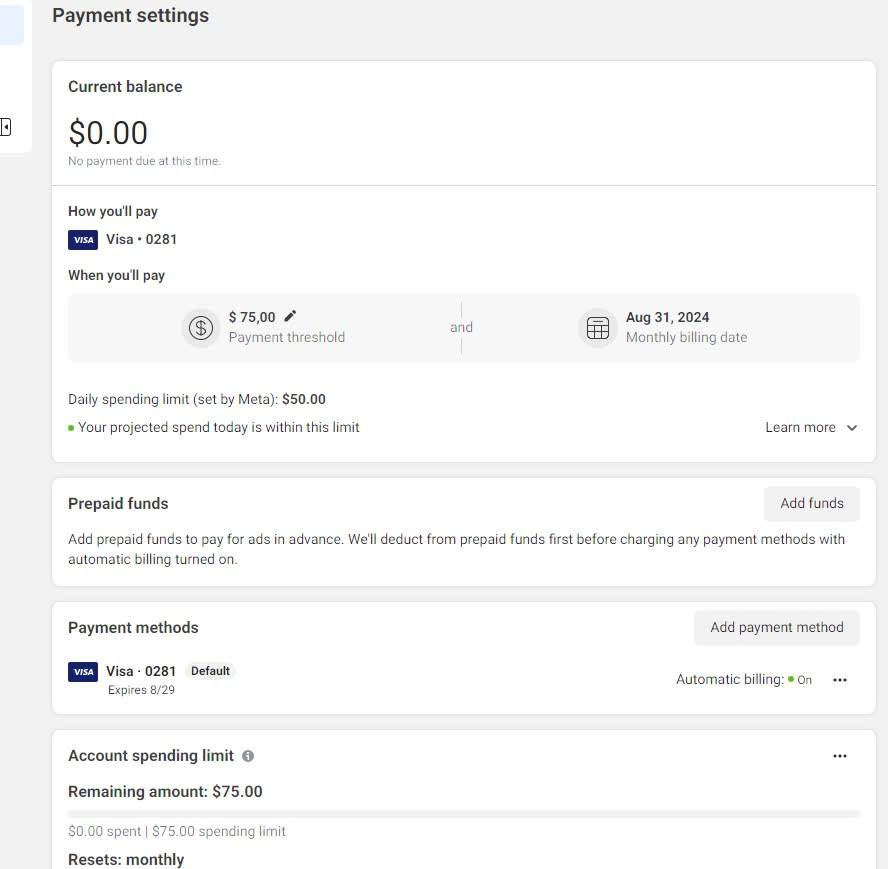Click the $ 75,00 payment threshold value

252,317
